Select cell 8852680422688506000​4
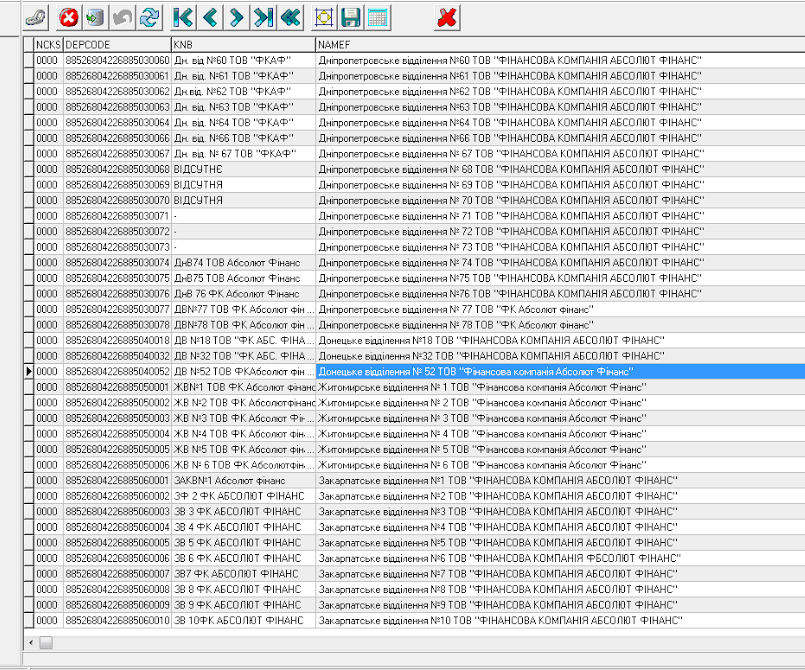805x670 pixels. (118, 527)
